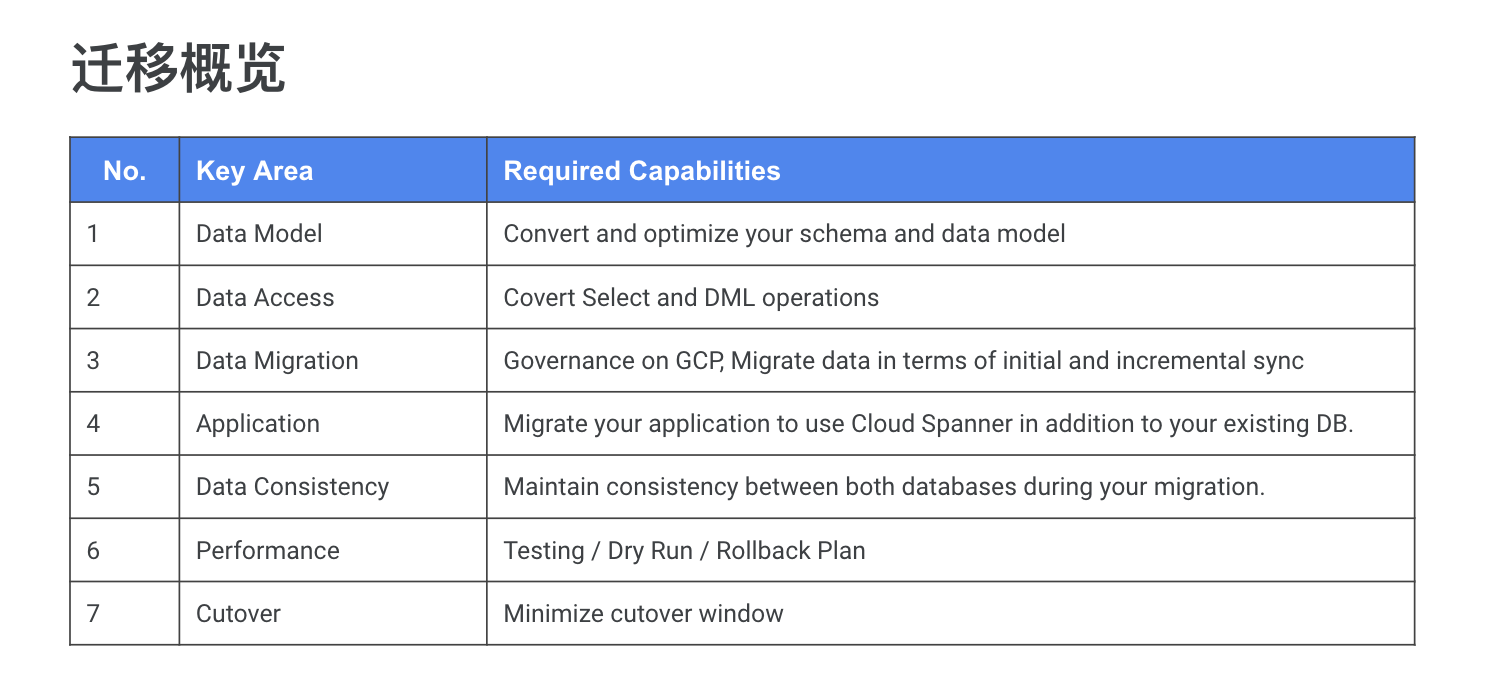Screen dimensions: 1488x680
Task: Click the Governance on GCP description
Action: click(x=903, y=361)
